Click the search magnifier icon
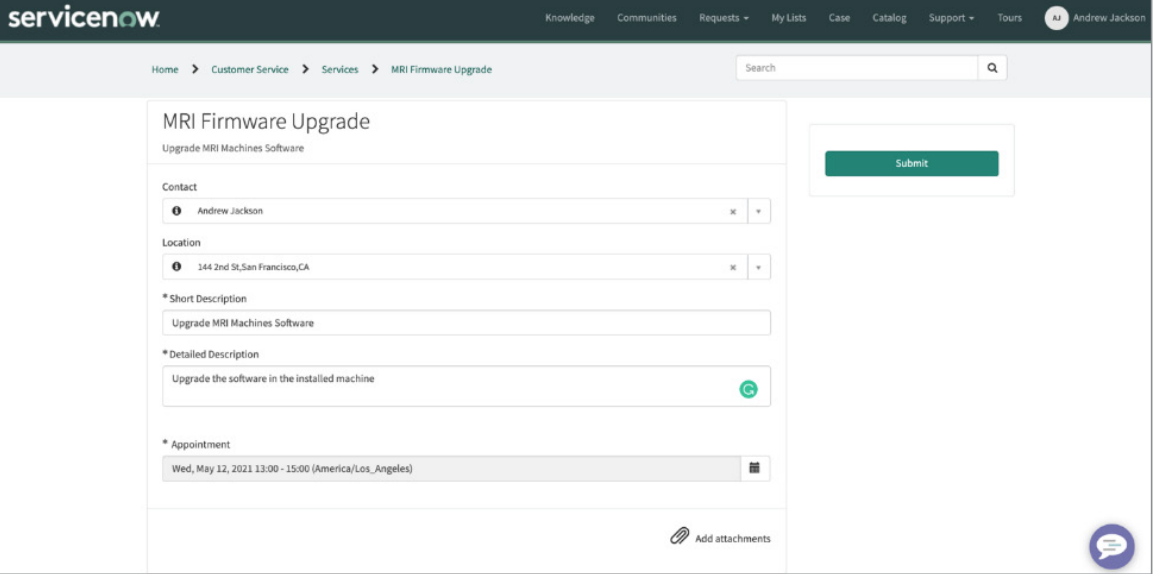This screenshot has width=1155, height=574. (x=992, y=68)
